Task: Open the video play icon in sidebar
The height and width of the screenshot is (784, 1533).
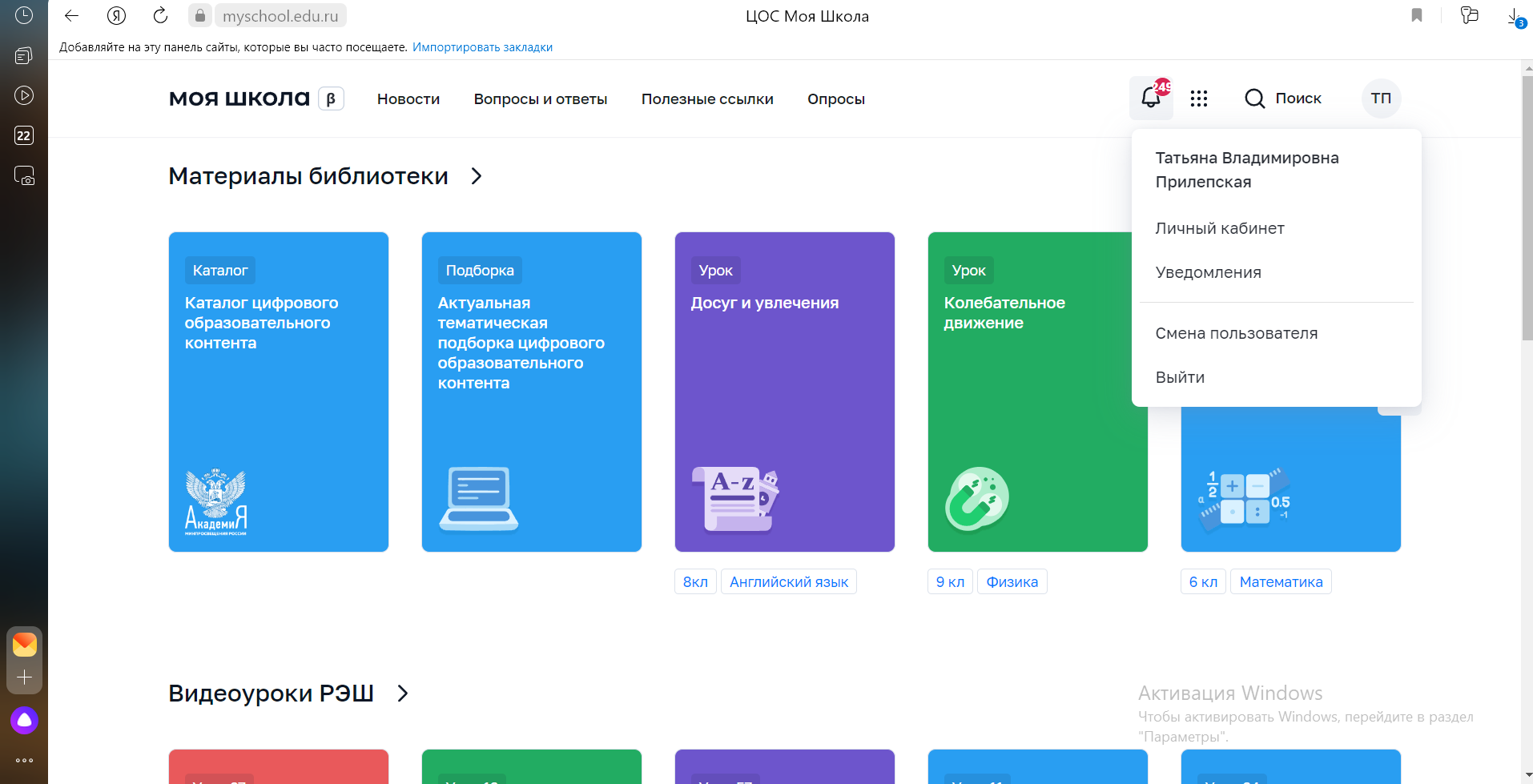Action: tap(24, 95)
